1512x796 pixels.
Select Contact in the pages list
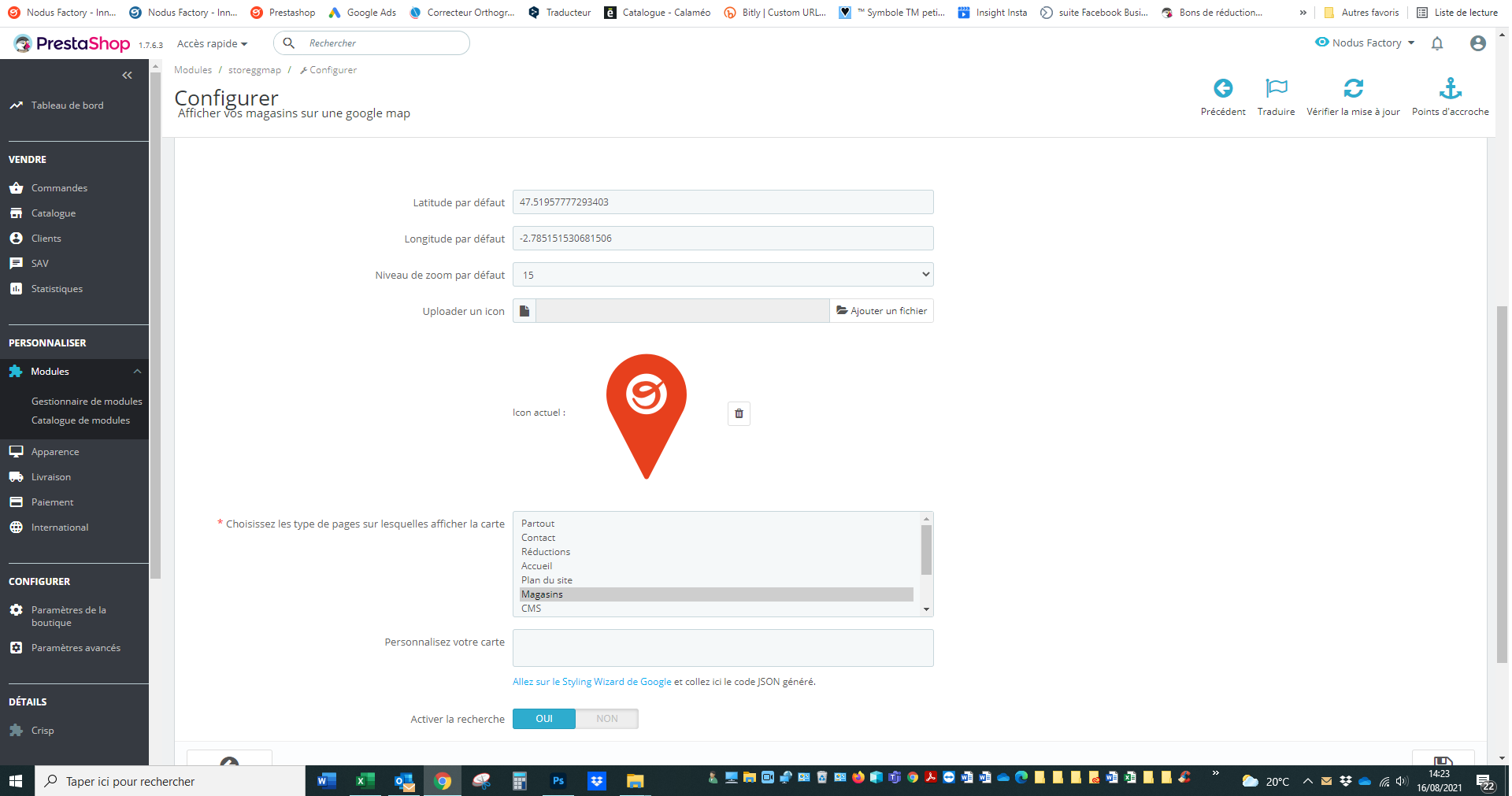click(538, 538)
